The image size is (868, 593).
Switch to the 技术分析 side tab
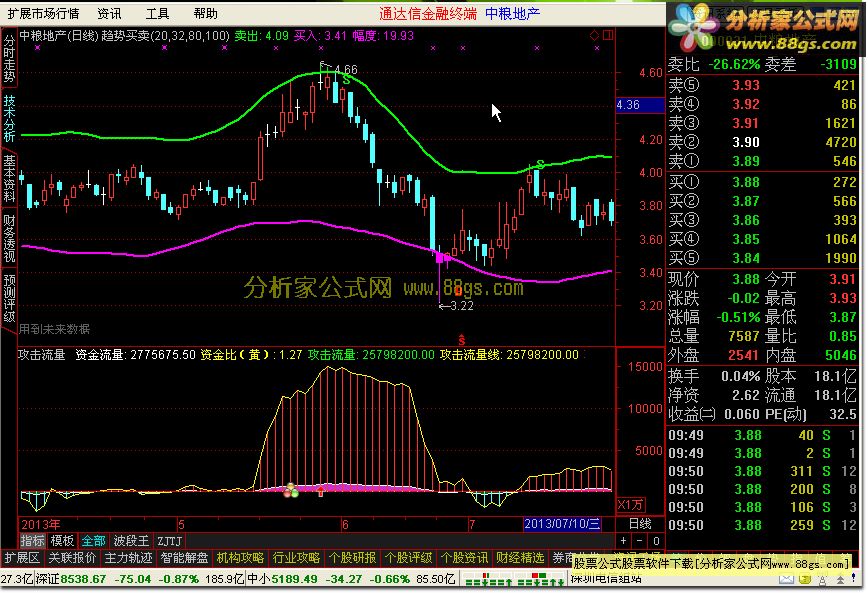9,118
